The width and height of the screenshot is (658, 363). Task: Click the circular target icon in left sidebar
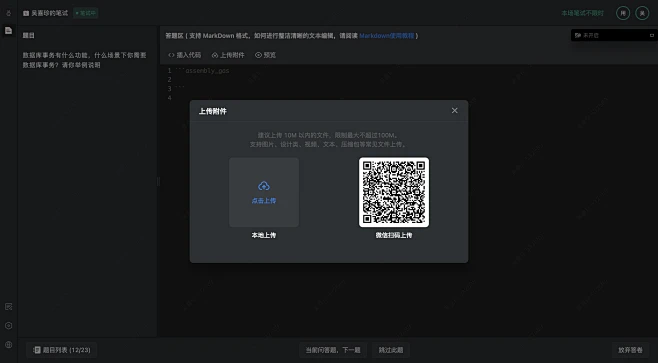[x=8, y=326]
